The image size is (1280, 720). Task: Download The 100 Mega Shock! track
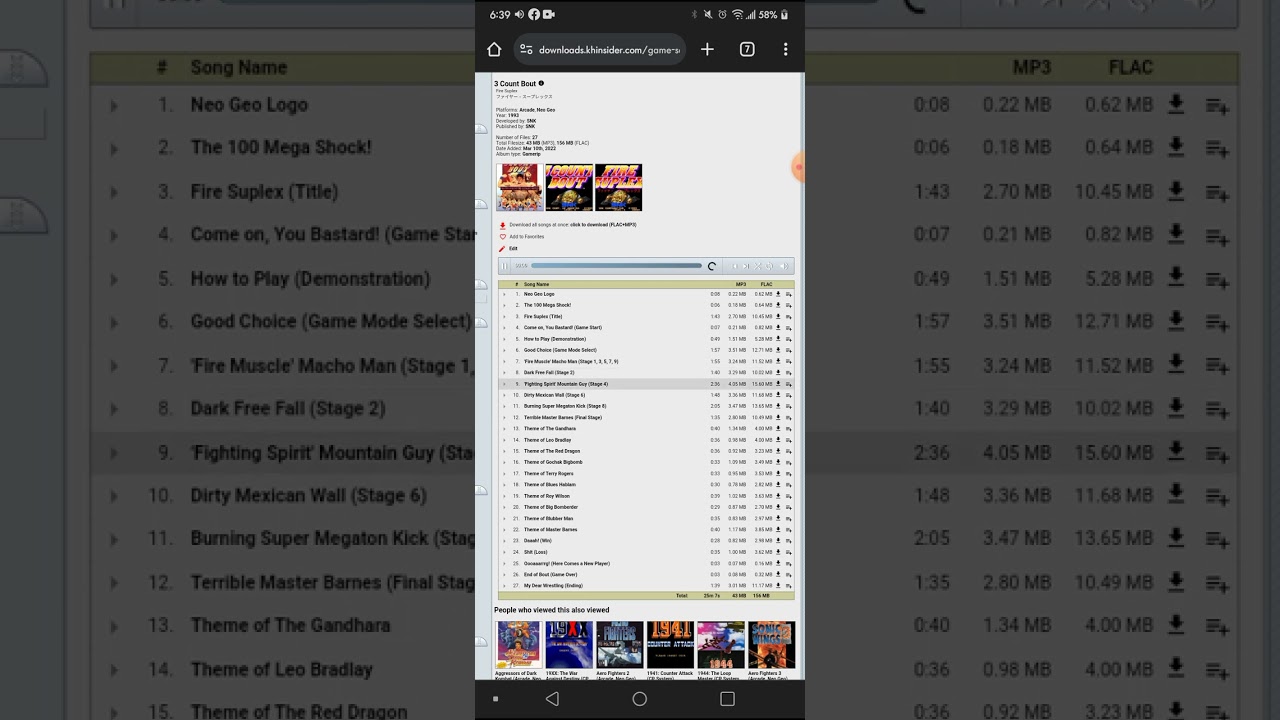(778, 305)
